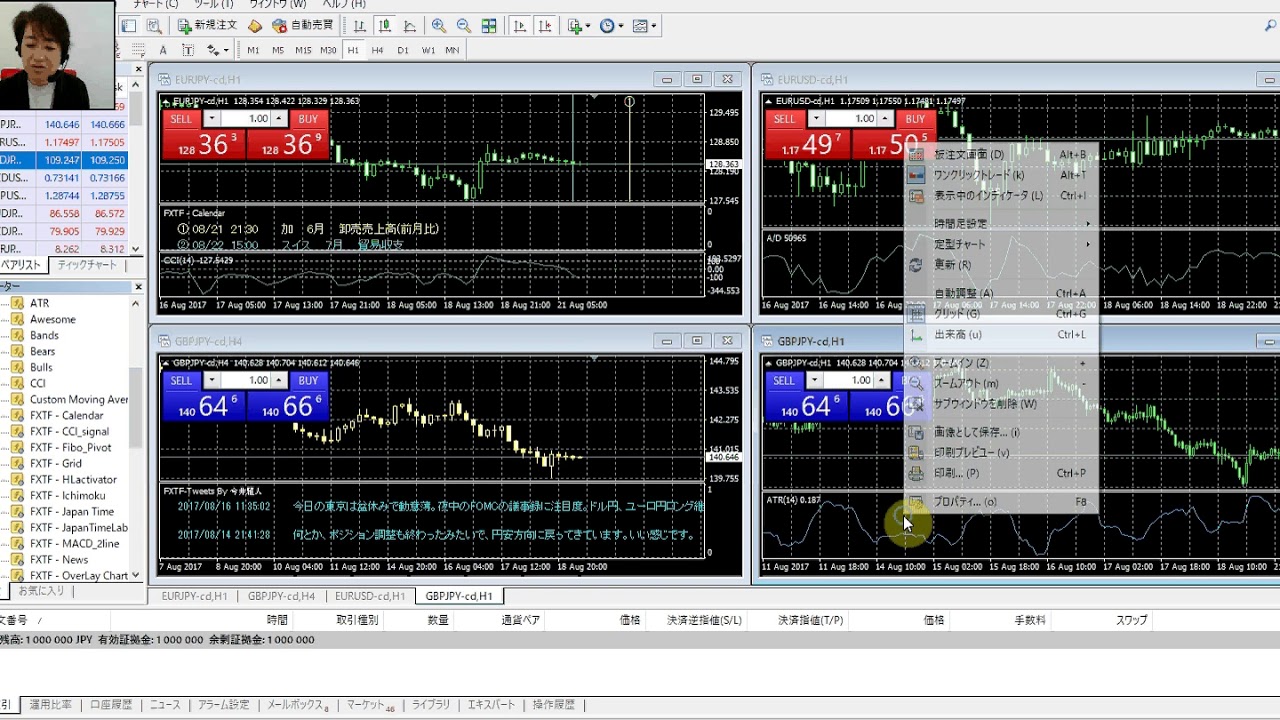
Task: Select the D1 timeframe
Action: pyautogui.click(x=403, y=50)
